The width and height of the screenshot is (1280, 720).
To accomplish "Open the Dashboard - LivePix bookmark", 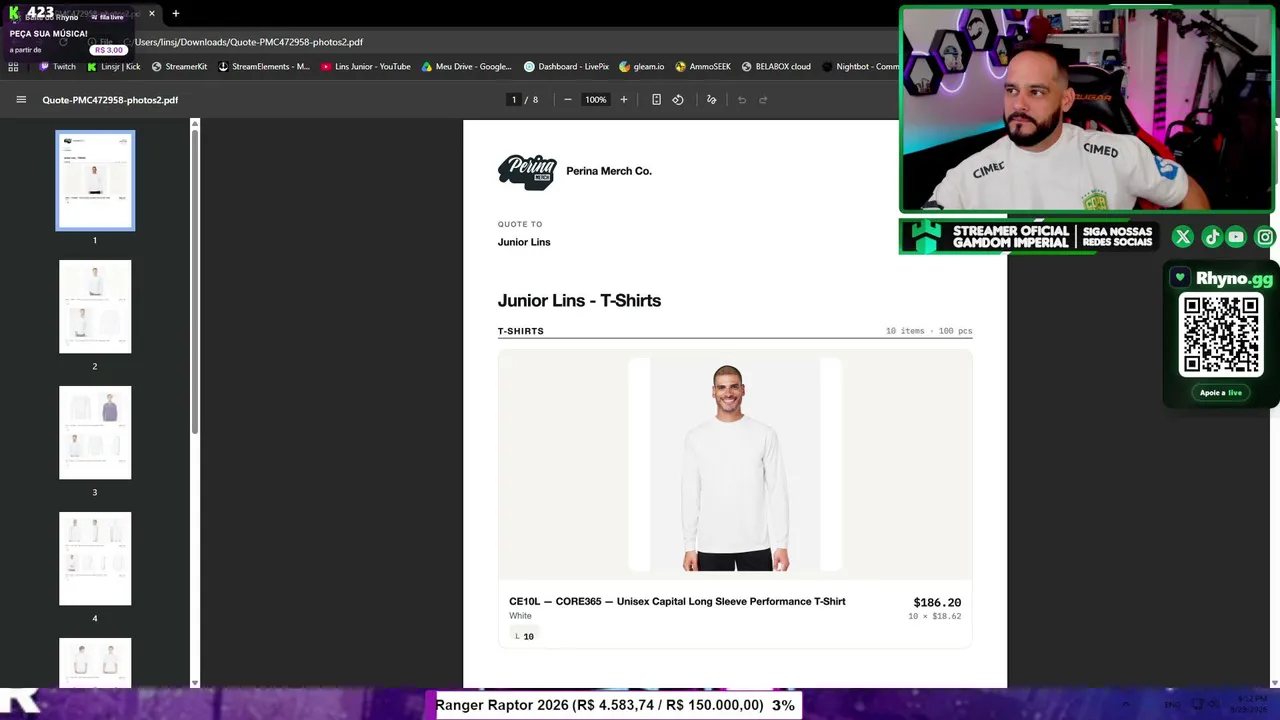I will coord(567,67).
